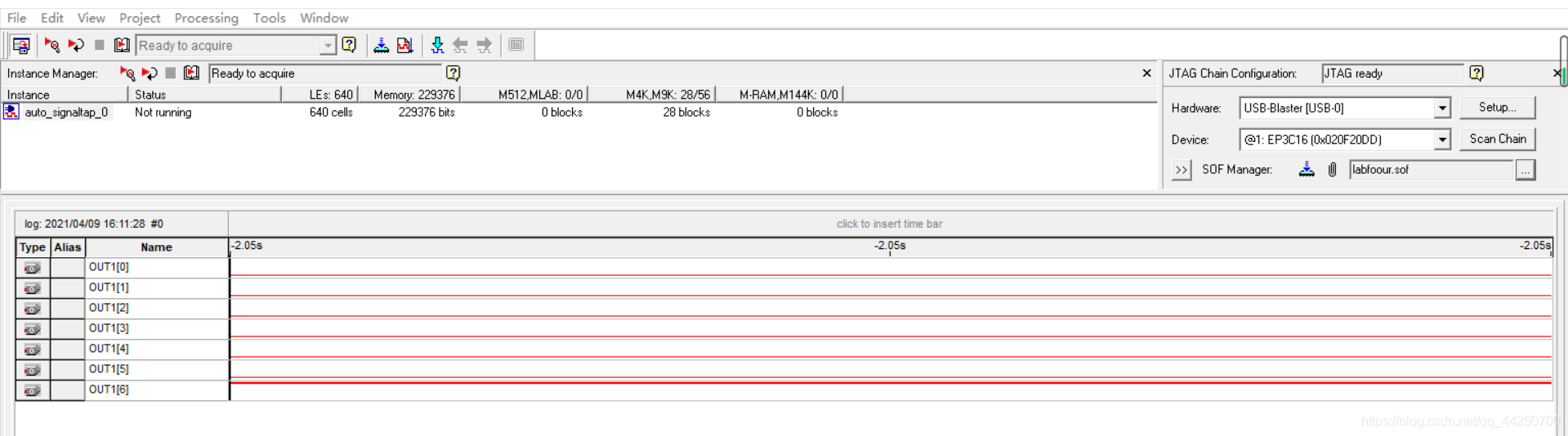Image resolution: width=1568 pixels, height=436 pixels.
Task: Open the Edit menu
Action: click(52, 17)
